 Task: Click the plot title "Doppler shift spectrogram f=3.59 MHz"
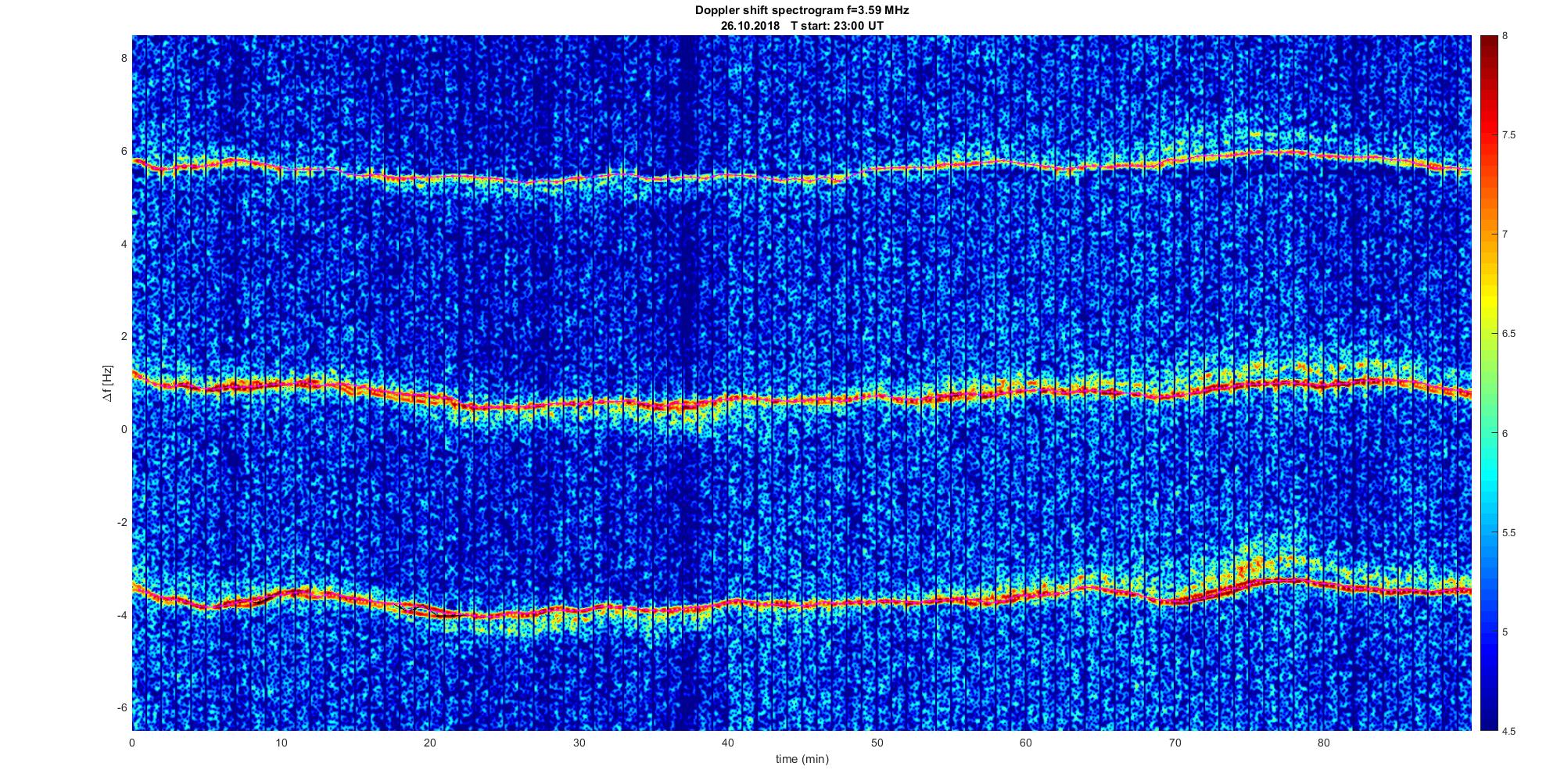click(x=802, y=11)
